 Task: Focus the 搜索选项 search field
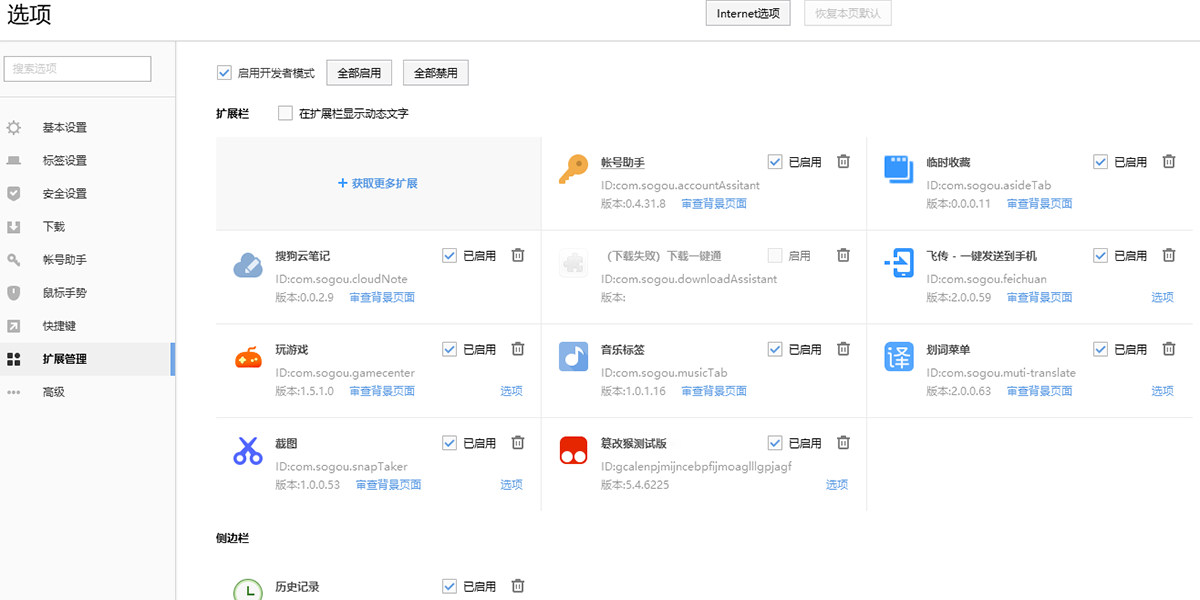pyautogui.click(x=78, y=68)
